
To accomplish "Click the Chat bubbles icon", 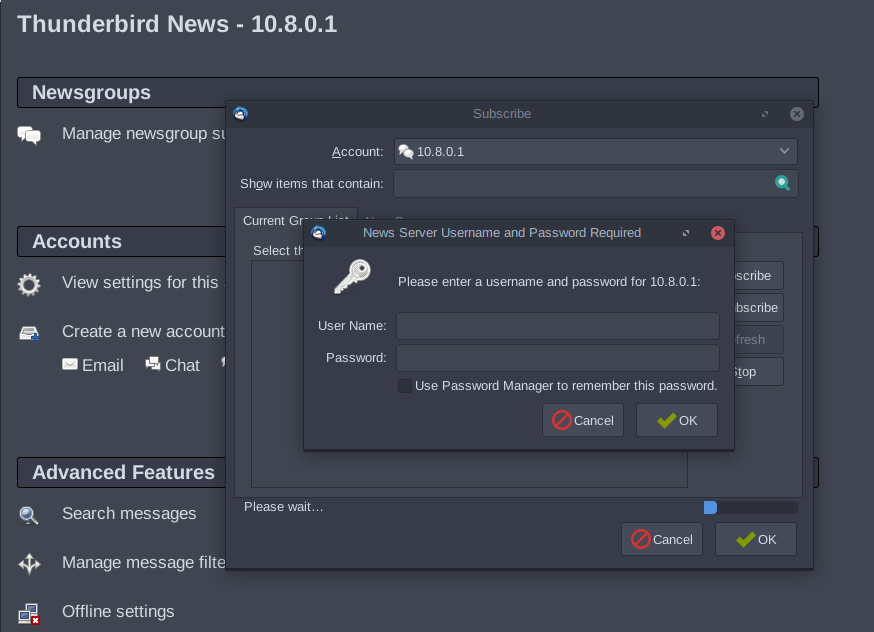I will pyautogui.click(x=153, y=364).
